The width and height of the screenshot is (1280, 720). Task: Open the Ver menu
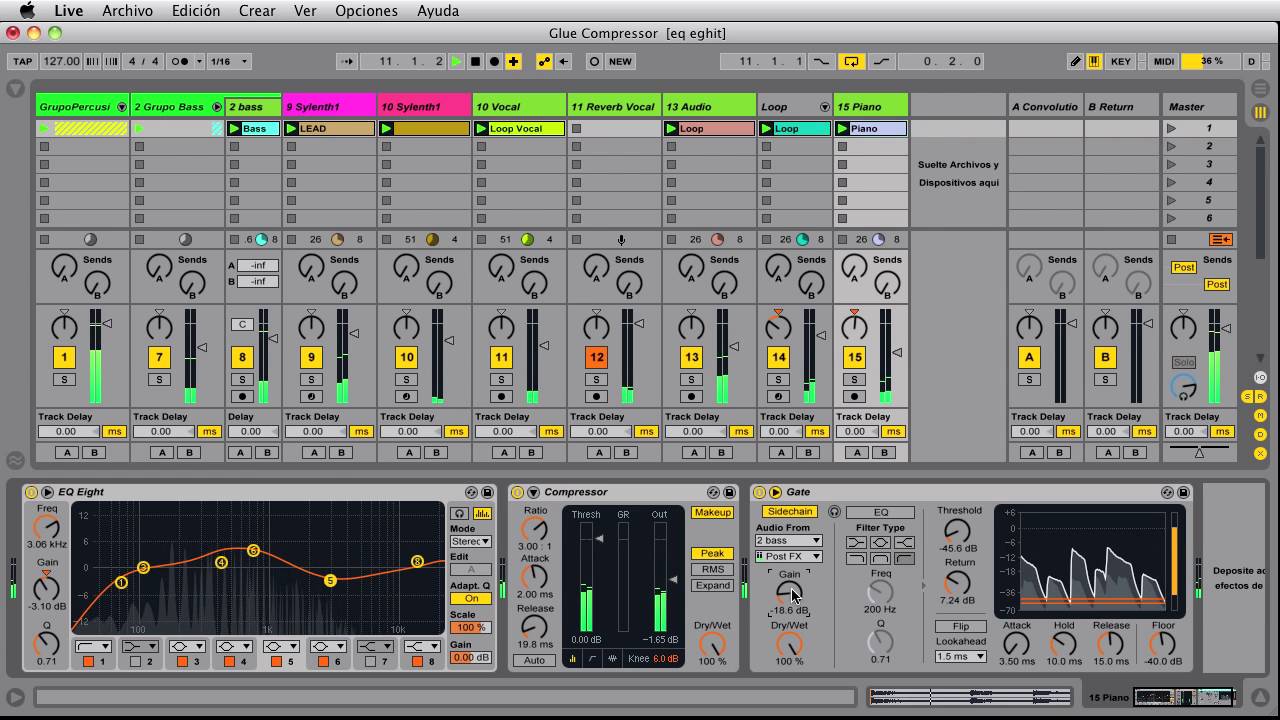coord(305,11)
